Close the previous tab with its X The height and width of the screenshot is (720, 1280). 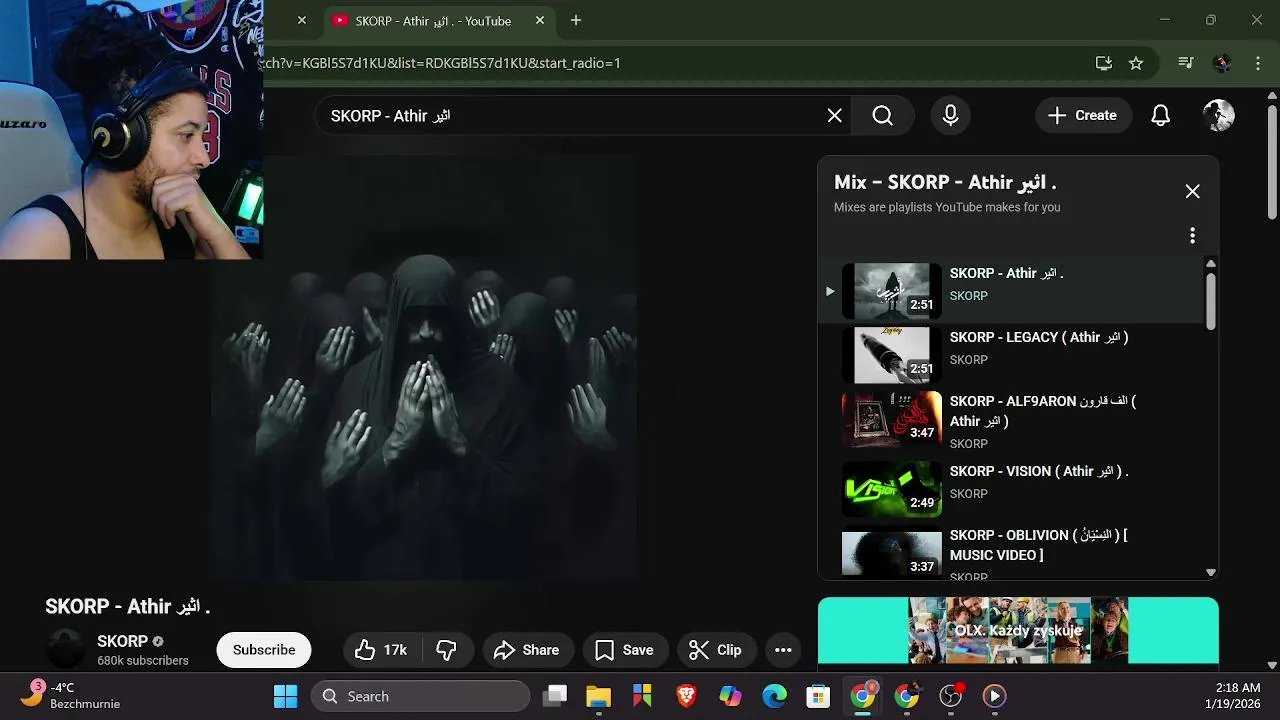302,20
